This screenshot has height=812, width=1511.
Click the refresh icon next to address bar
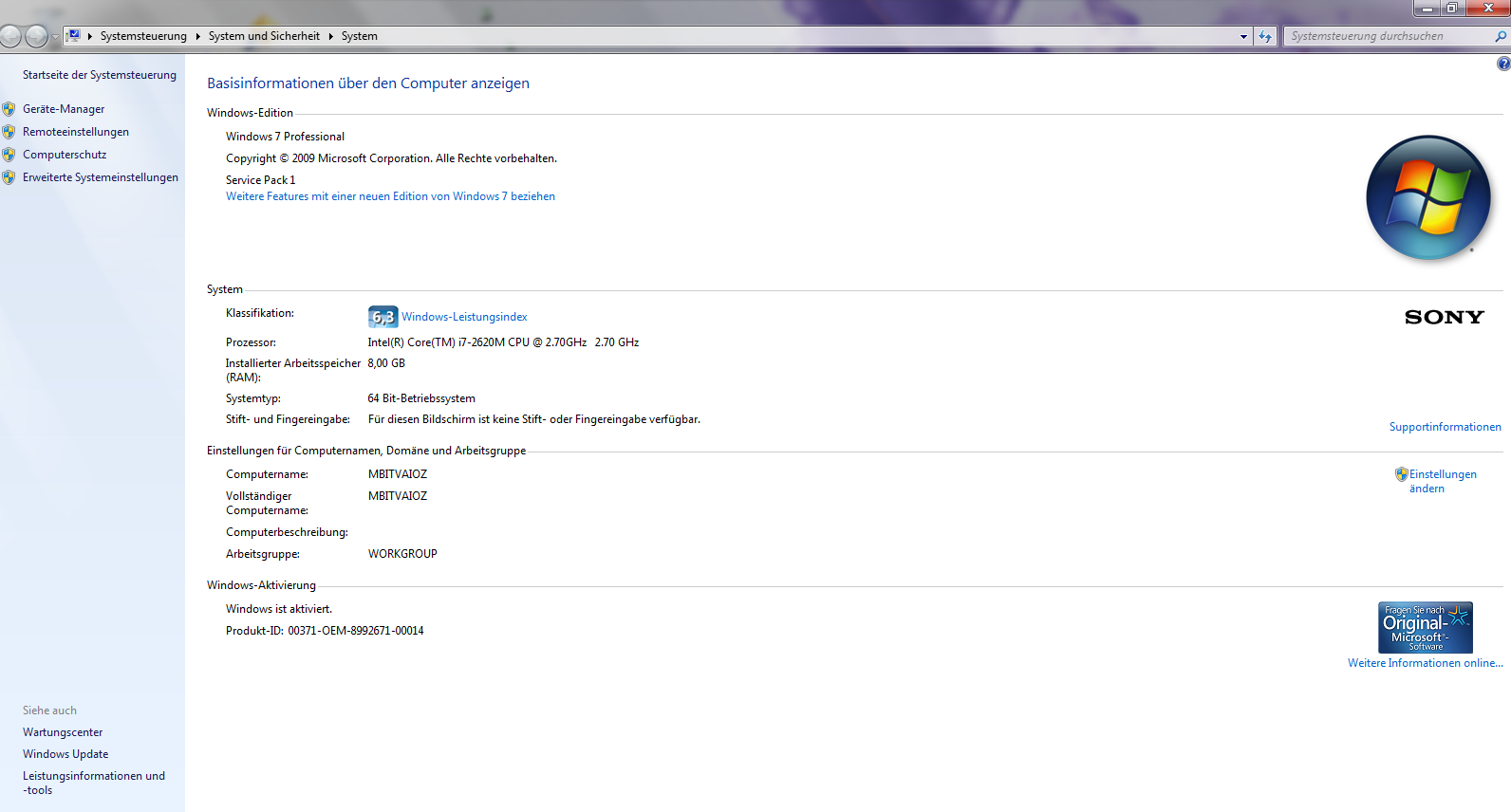click(1265, 36)
